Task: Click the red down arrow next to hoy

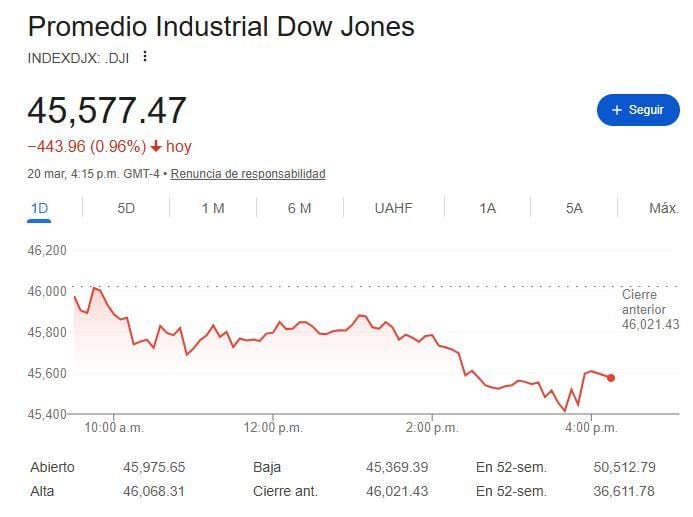Action: click(x=156, y=147)
